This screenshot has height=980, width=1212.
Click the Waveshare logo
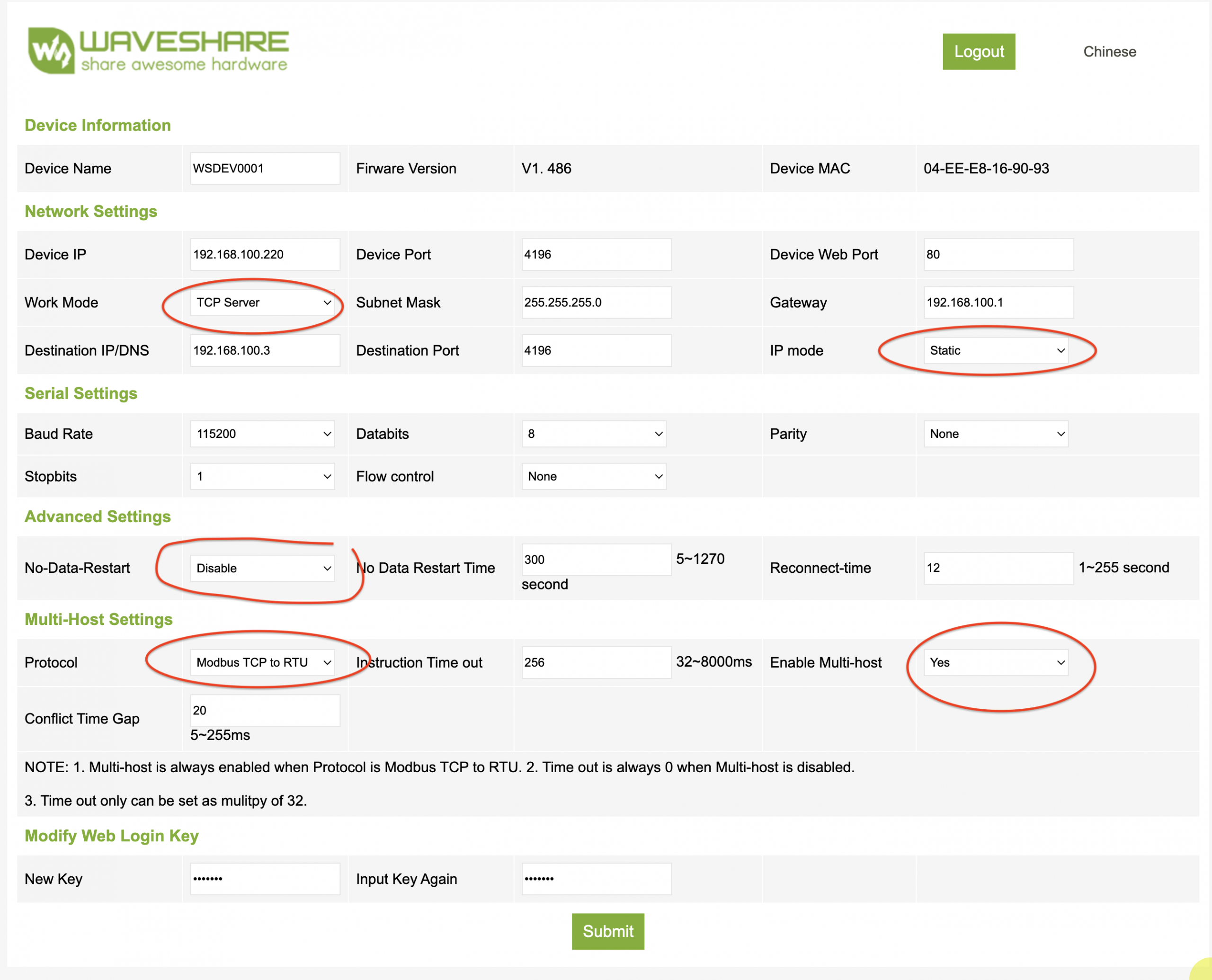158,51
